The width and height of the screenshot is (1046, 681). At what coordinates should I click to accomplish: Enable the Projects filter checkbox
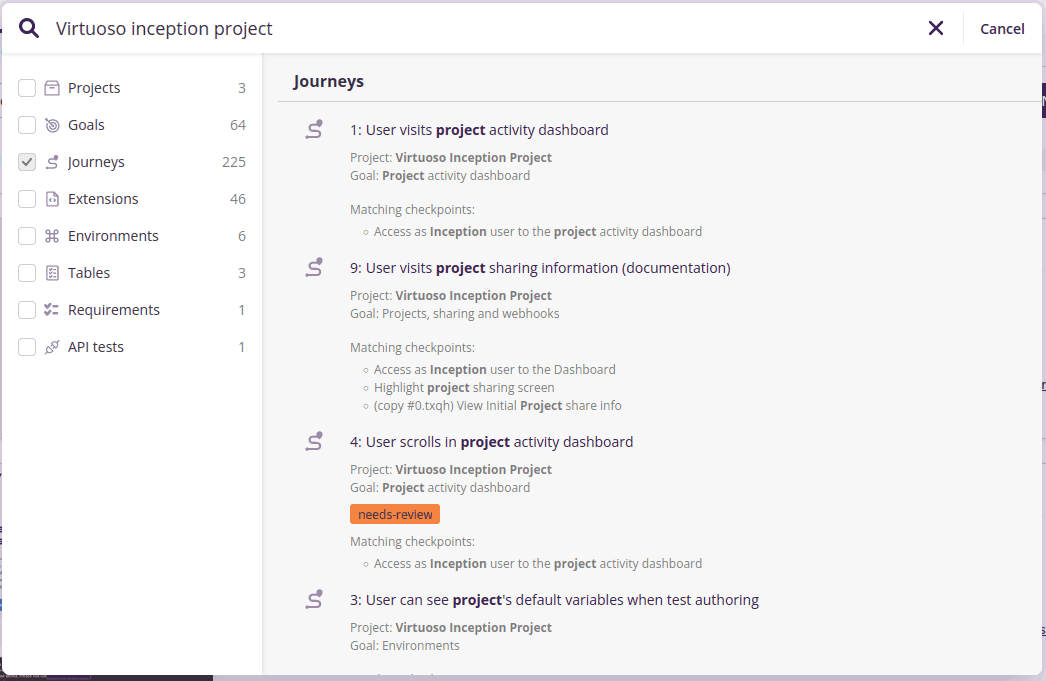point(27,88)
